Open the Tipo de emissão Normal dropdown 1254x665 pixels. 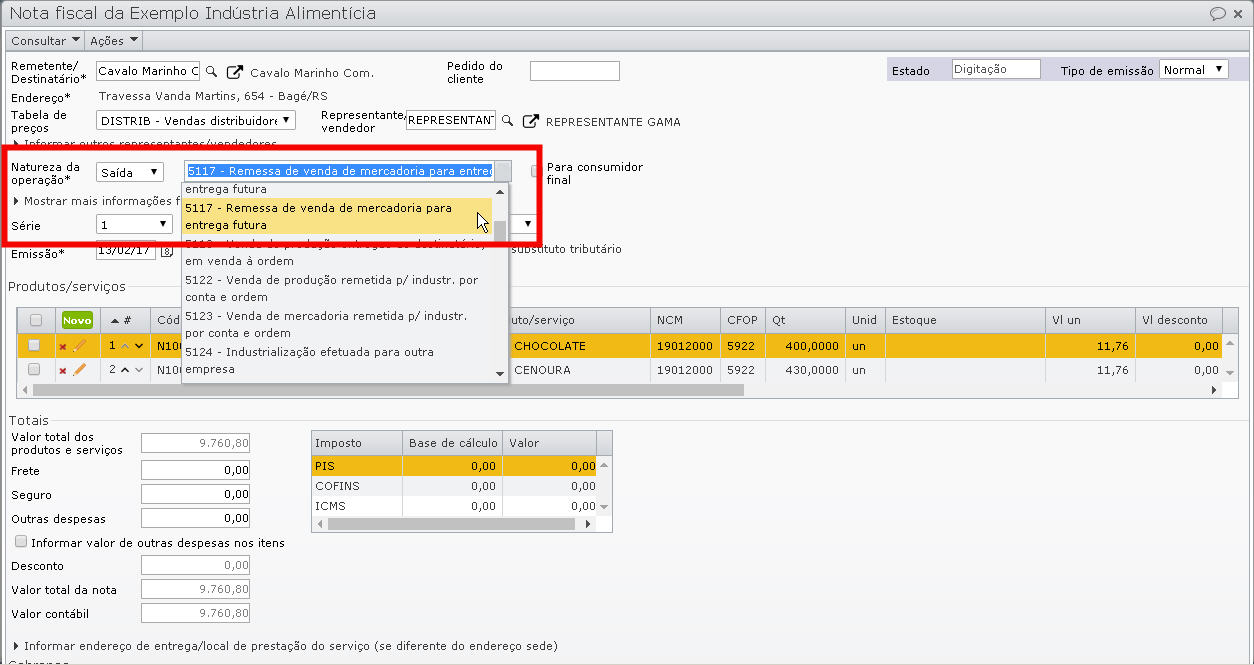tap(1194, 70)
